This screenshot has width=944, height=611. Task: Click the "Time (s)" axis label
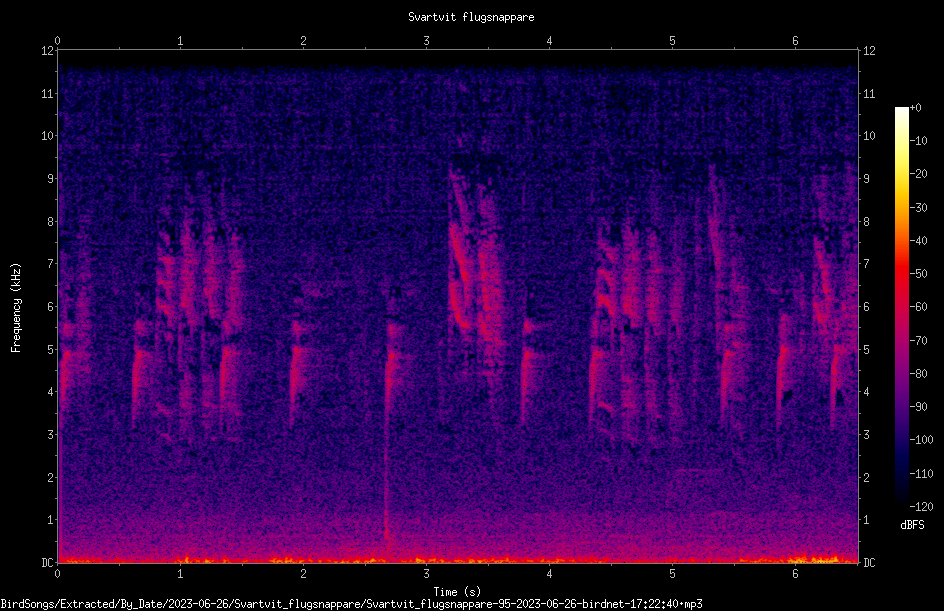coord(457,592)
